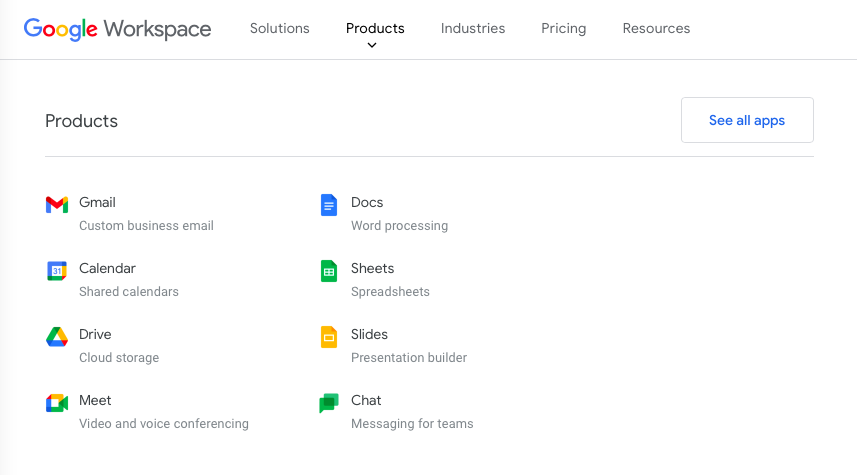Viewport: 857px width, 475px height.
Task: Open the Industries menu
Action: (x=473, y=28)
